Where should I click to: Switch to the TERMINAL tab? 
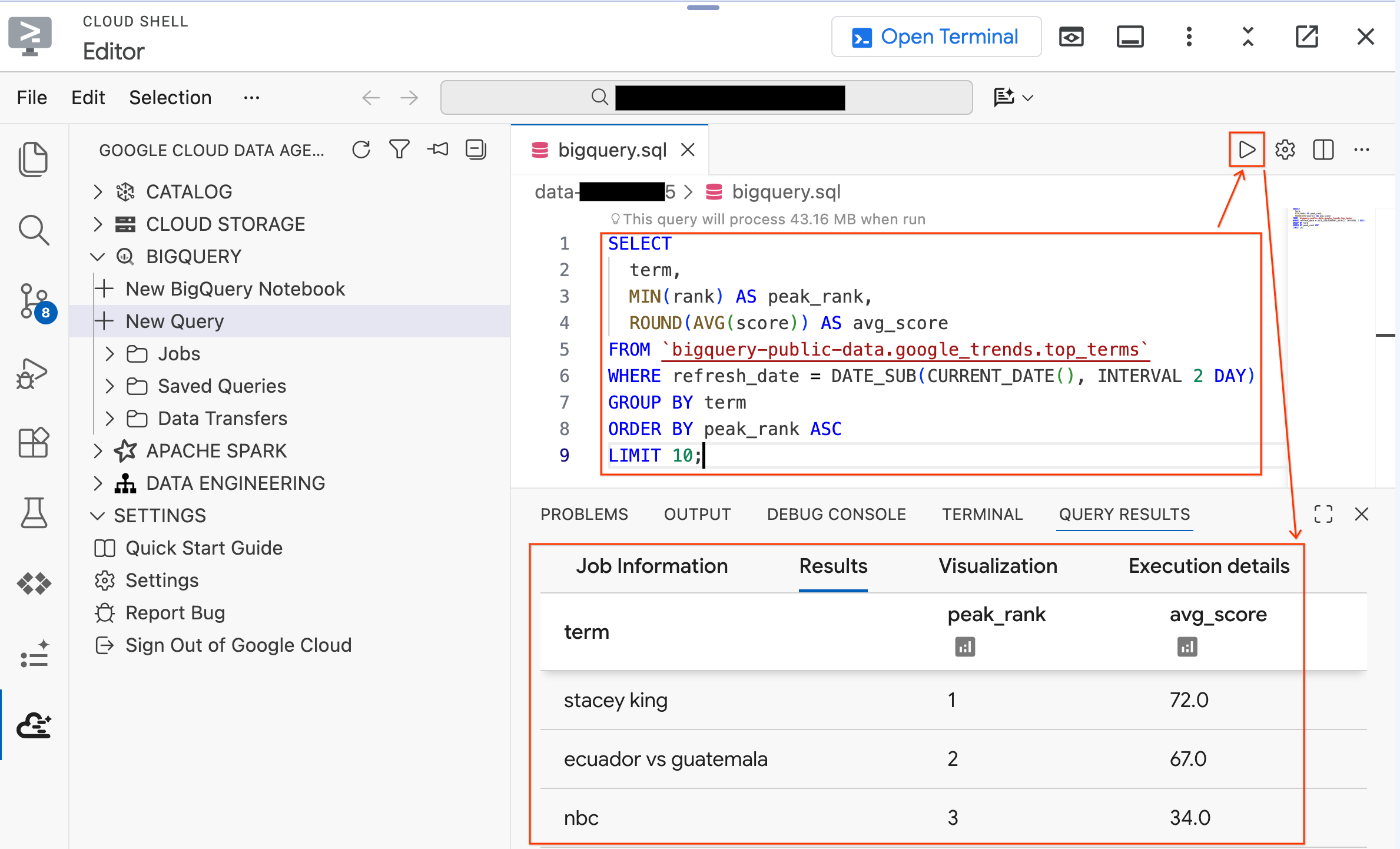coord(982,514)
